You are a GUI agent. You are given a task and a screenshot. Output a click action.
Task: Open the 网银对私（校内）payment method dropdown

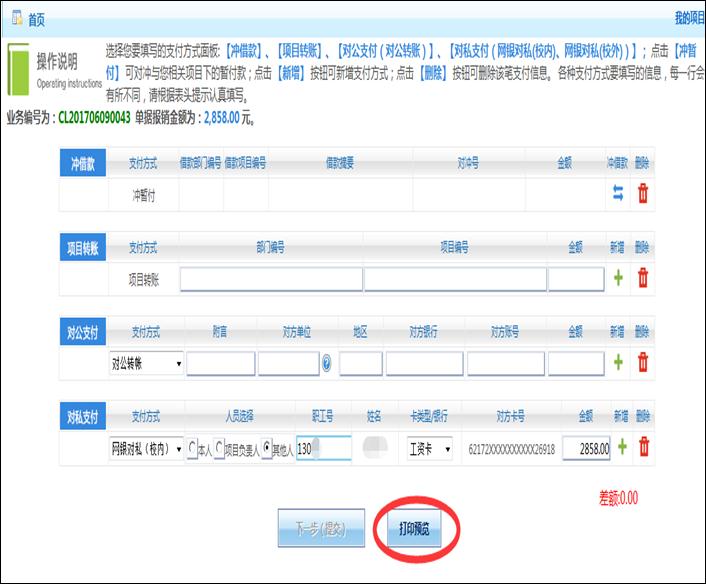[x=146, y=448]
